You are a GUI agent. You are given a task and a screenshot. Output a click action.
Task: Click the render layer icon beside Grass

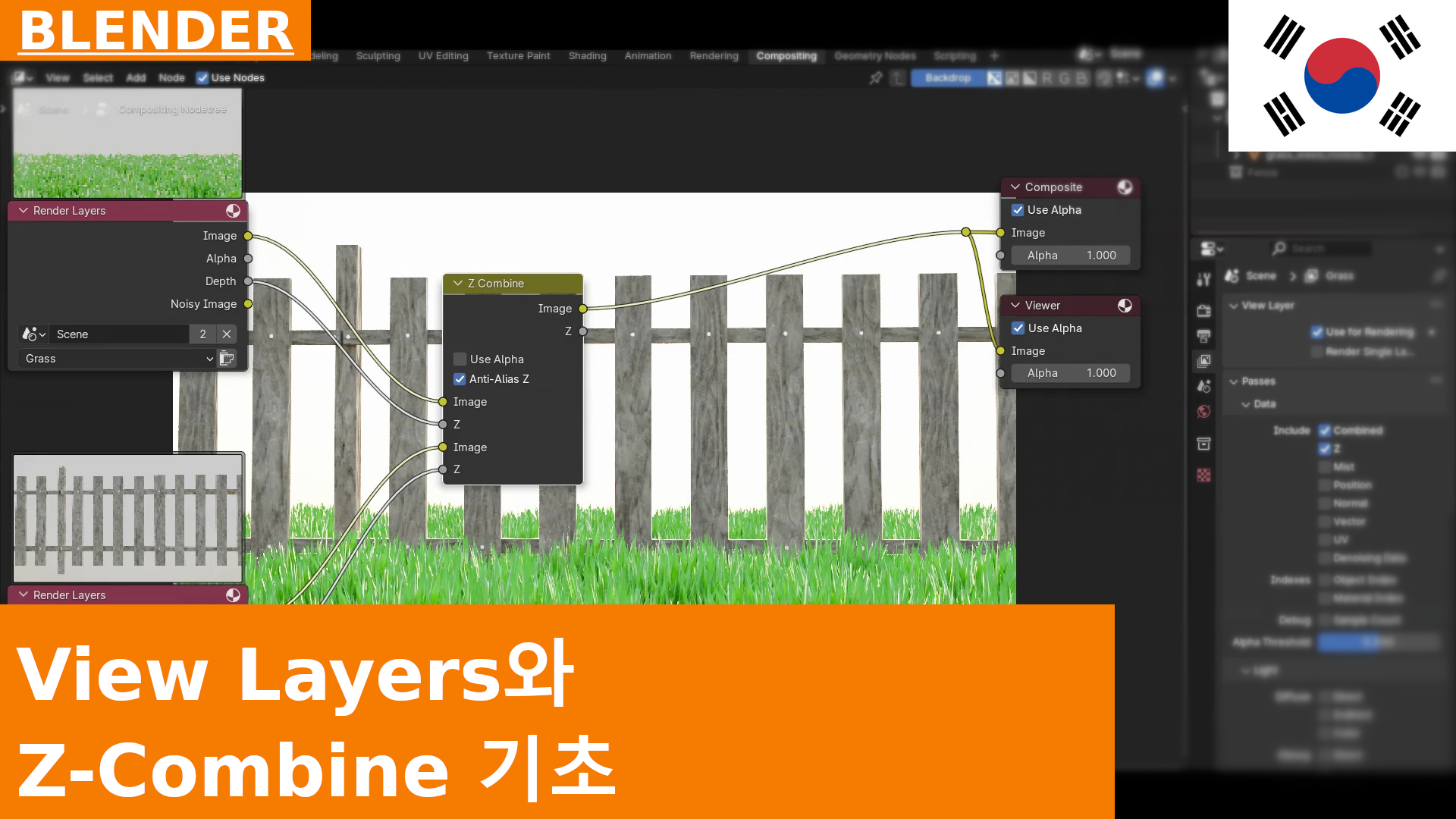[227, 359]
